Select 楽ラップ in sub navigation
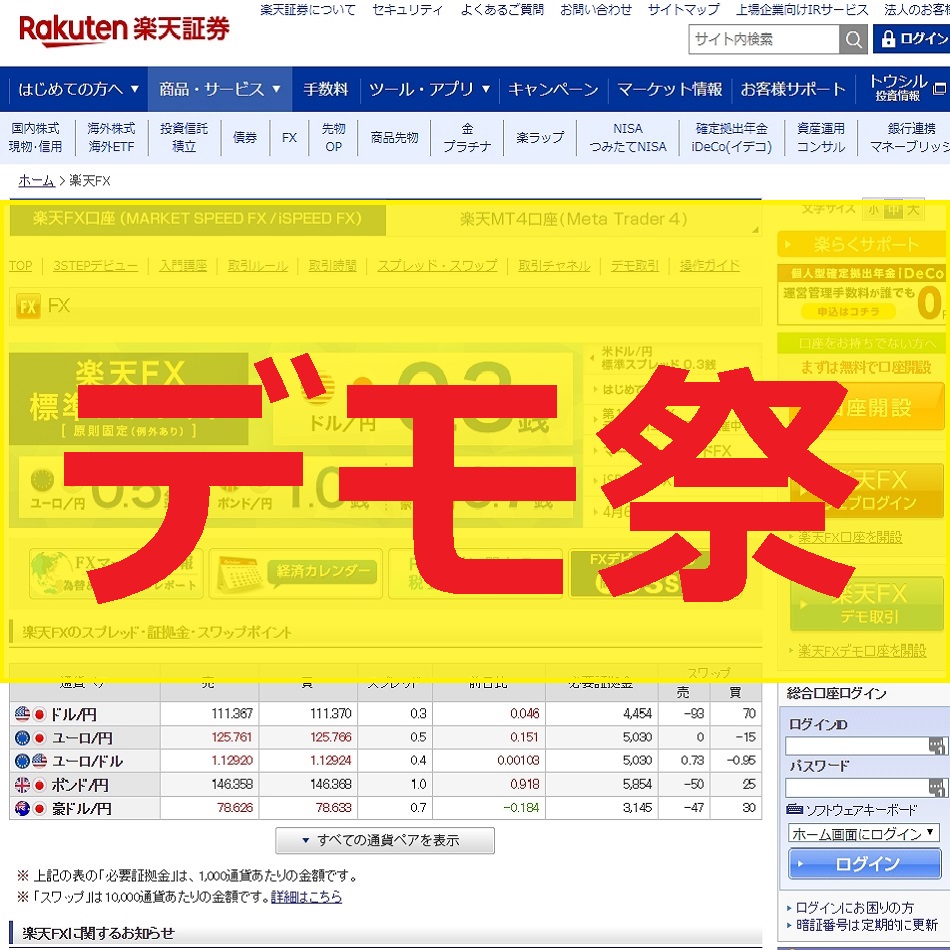 540,138
